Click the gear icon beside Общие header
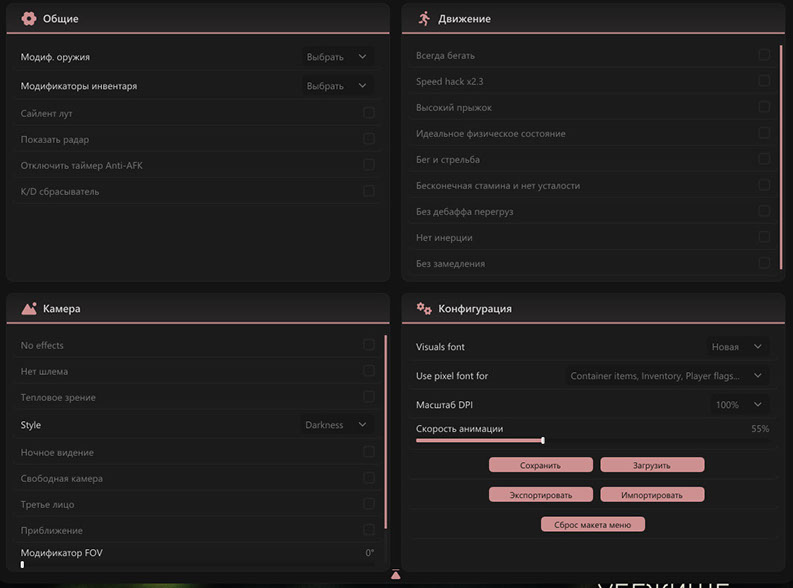 coord(28,18)
